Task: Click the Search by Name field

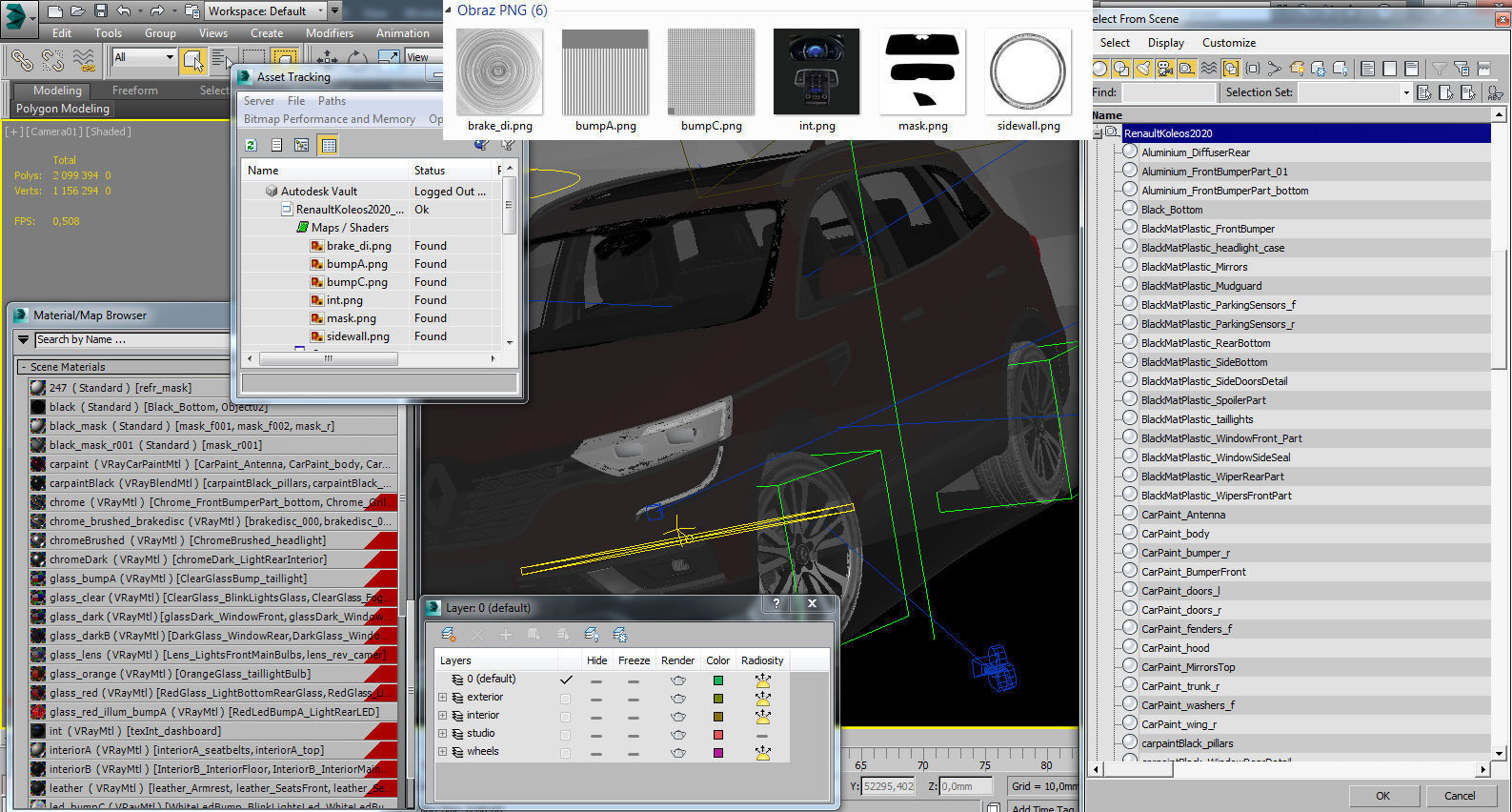Action: pyautogui.click(x=131, y=339)
